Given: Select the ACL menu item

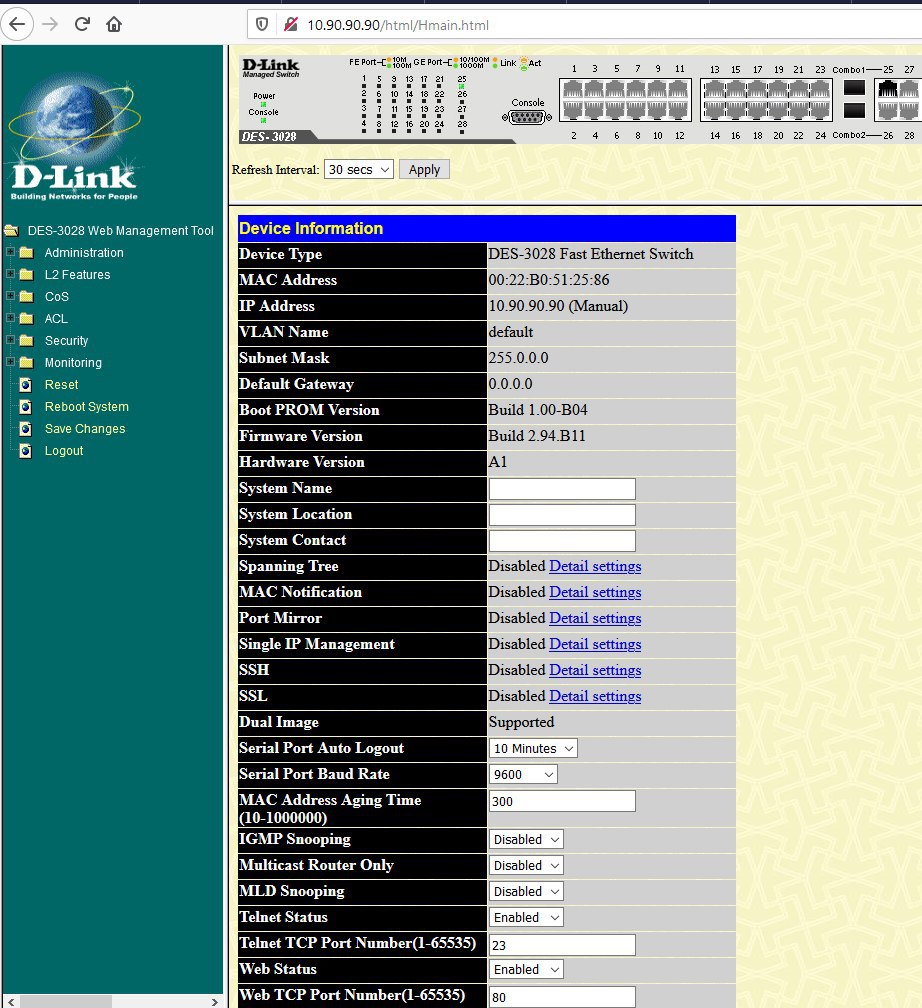Looking at the screenshot, I should pos(56,318).
